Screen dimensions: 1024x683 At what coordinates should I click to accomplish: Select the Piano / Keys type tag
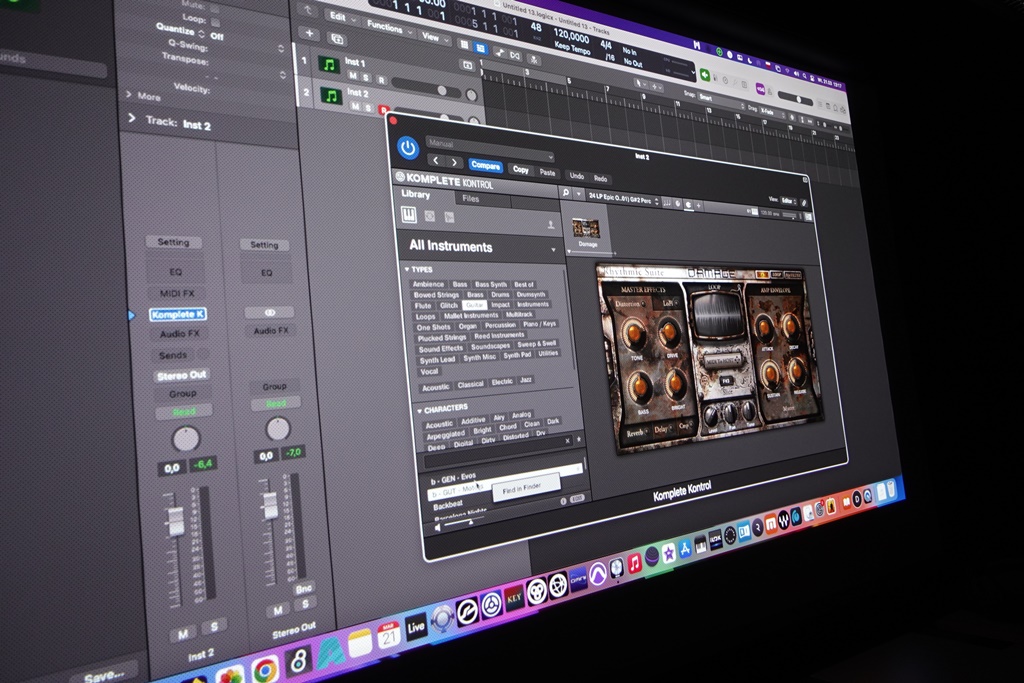tap(539, 324)
